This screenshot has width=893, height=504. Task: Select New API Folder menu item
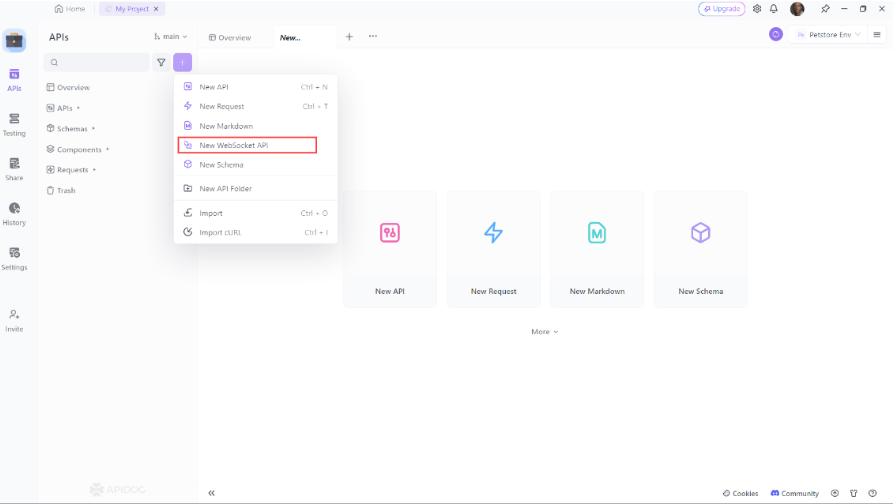[x=255, y=189]
